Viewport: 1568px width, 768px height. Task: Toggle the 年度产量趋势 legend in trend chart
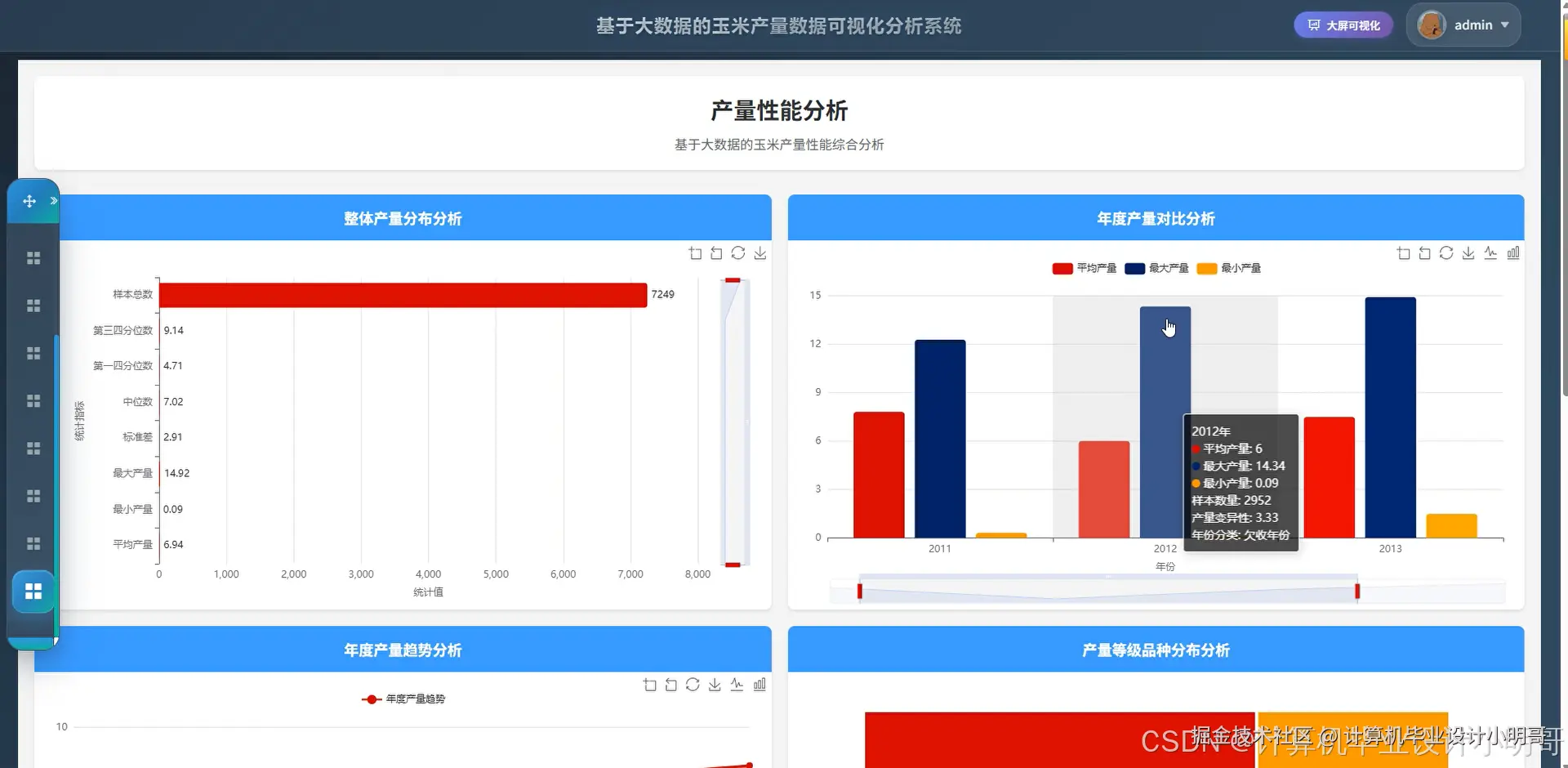402,699
